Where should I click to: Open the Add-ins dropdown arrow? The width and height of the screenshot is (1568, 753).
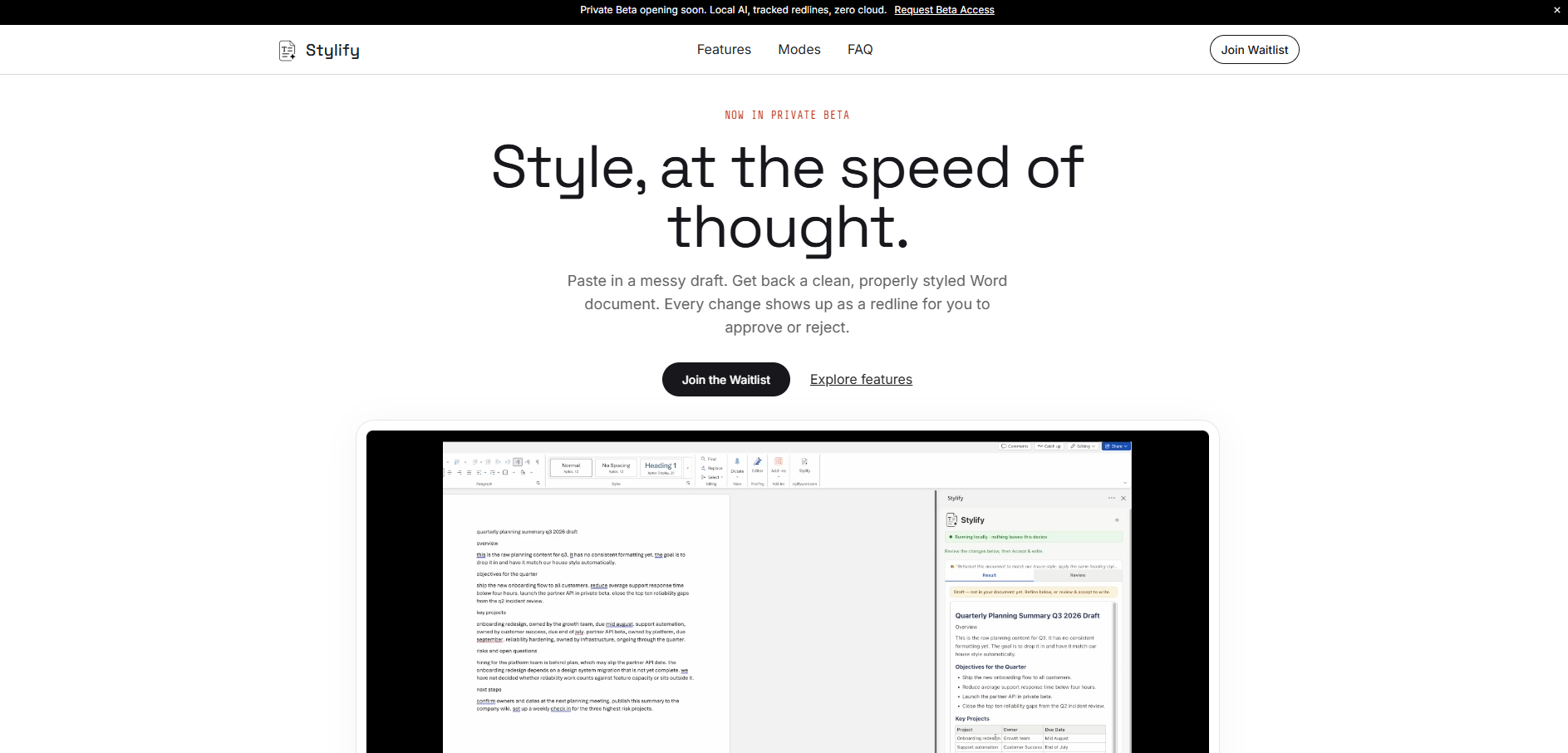[779, 476]
